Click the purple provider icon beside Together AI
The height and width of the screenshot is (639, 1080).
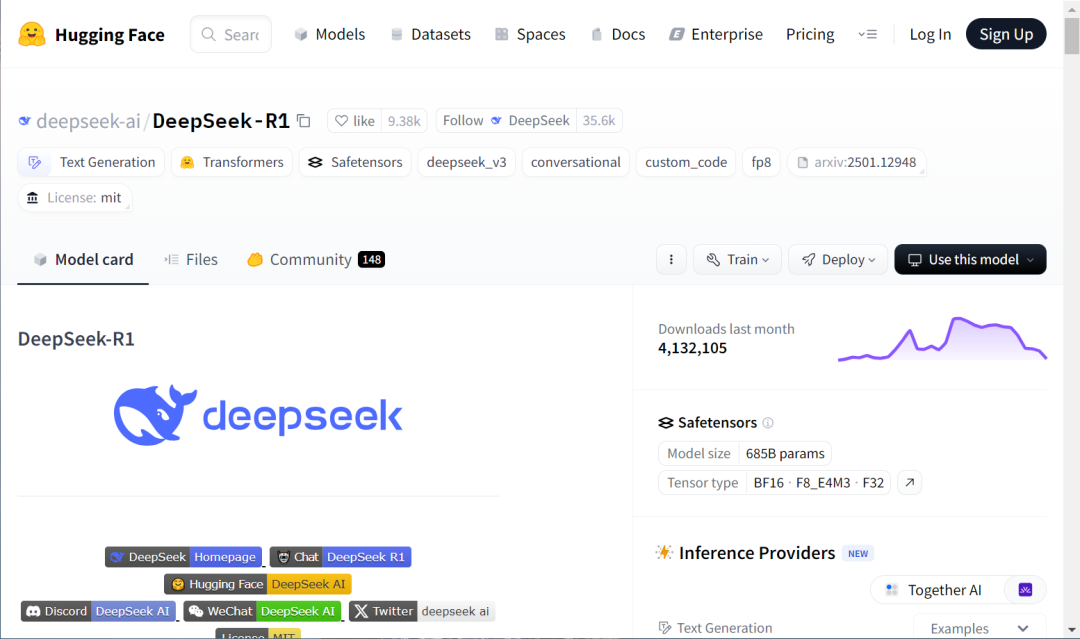(1025, 590)
